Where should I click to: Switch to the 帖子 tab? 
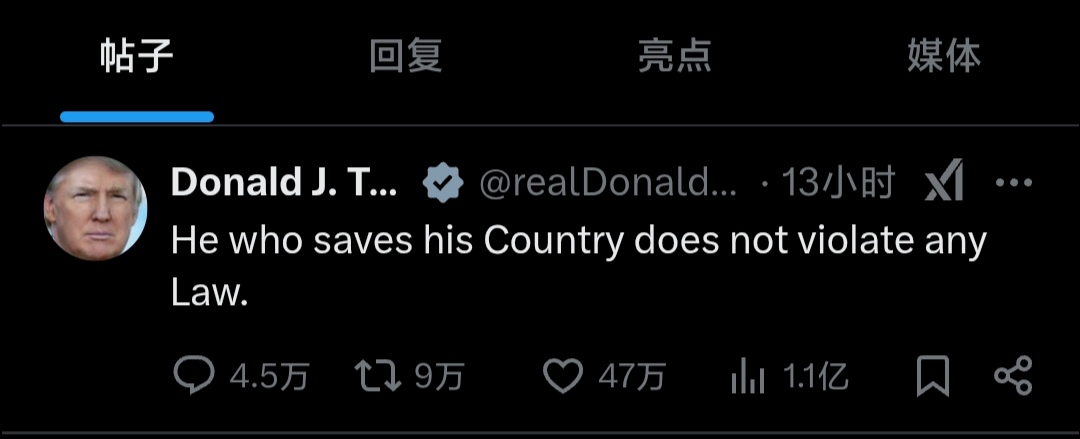pyautogui.click(x=137, y=57)
